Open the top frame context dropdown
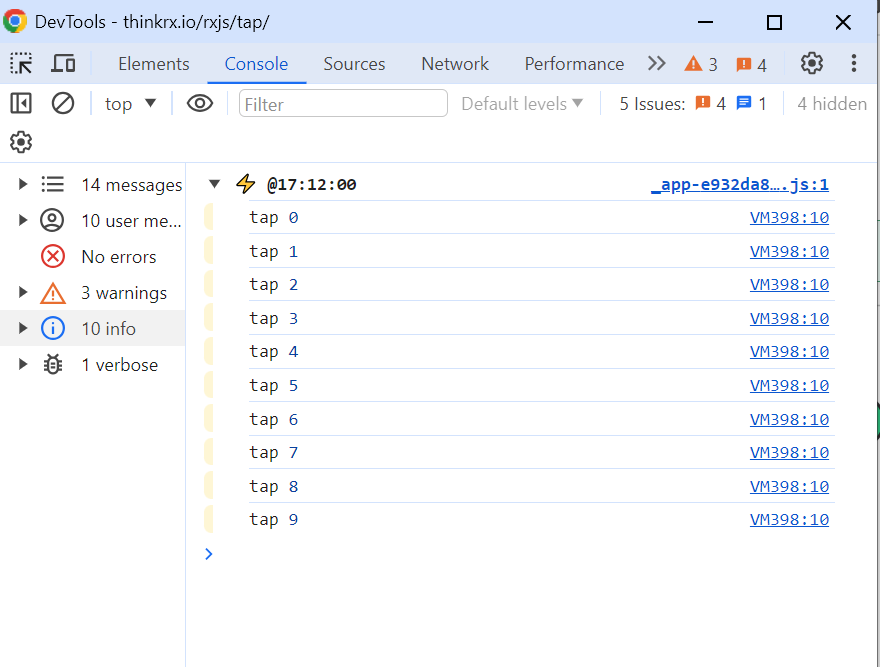880x667 pixels. 128,103
